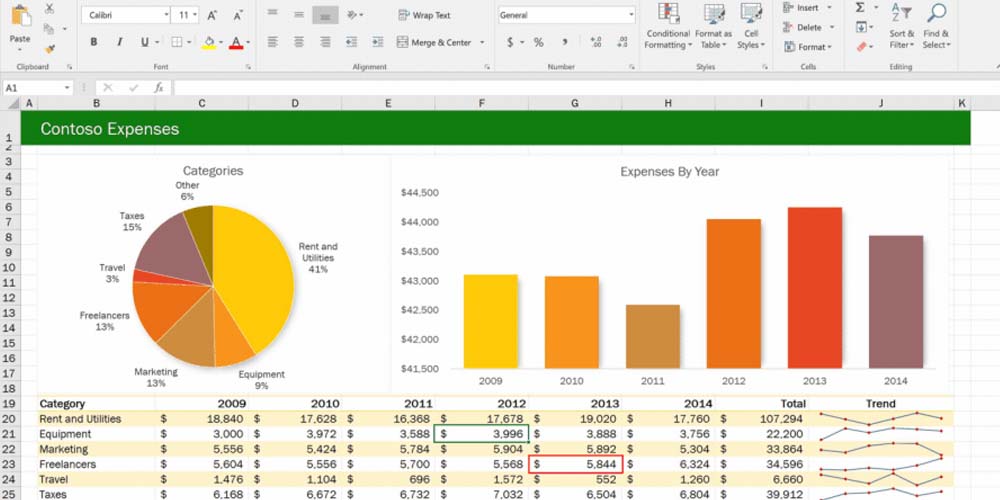Open the General number format dropdown
The height and width of the screenshot is (500, 1000).
click(x=631, y=15)
